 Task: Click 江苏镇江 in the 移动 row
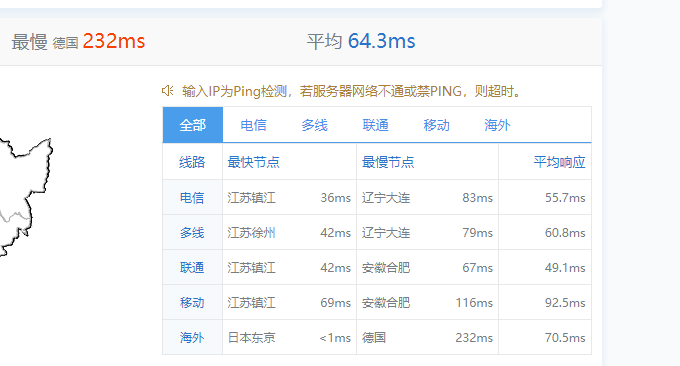252,303
